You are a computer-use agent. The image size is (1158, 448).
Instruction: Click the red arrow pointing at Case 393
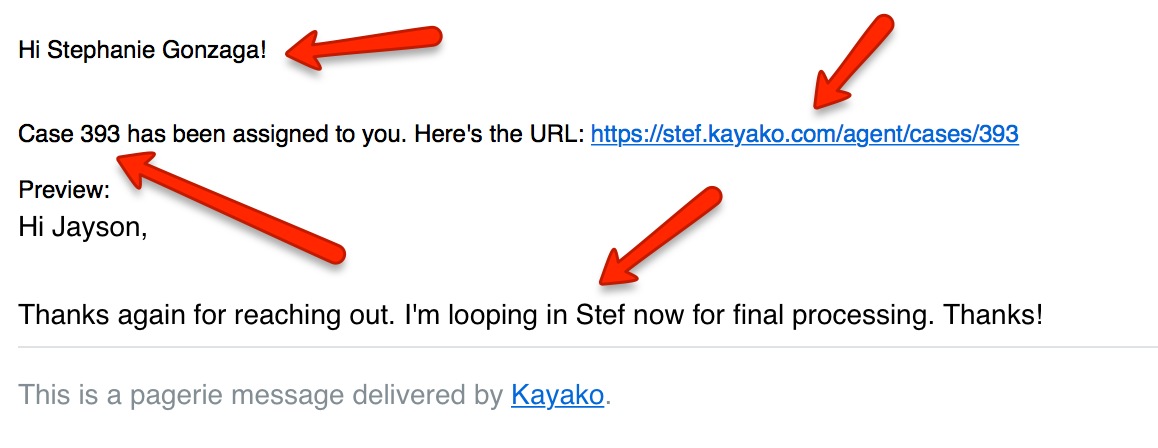click(230, 207)
